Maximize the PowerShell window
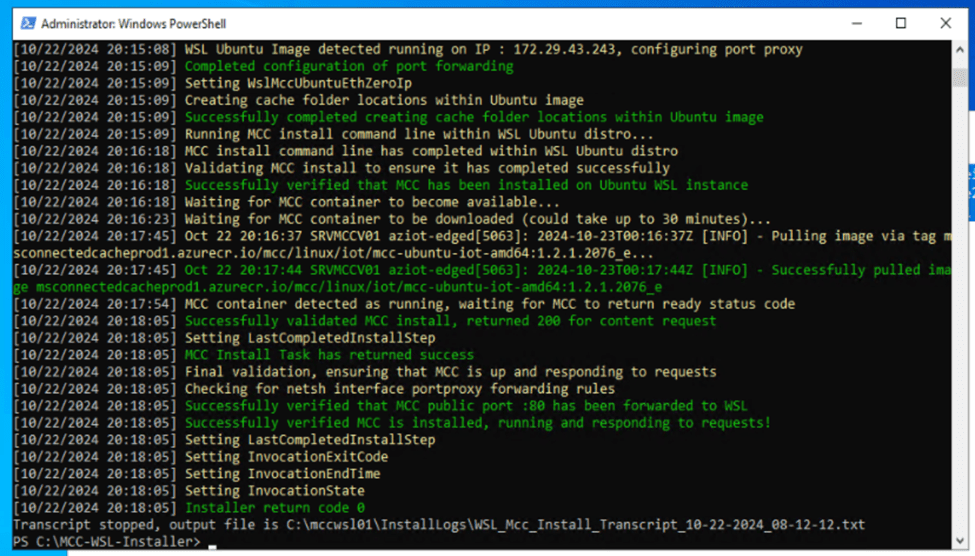Image resolution: width=975 pixels, height=556 pixels. (901, 23)
